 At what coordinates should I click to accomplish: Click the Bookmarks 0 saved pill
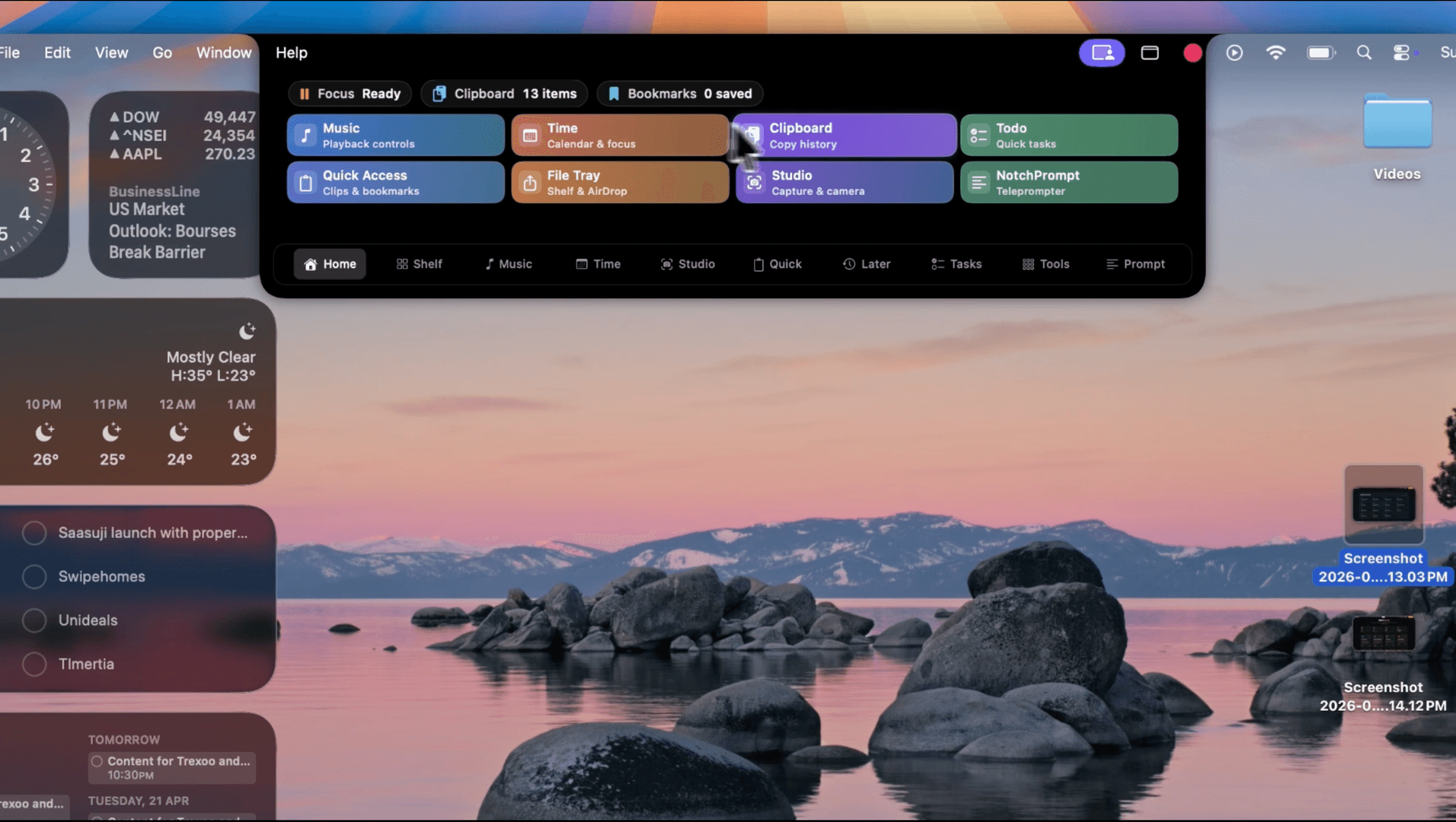tap(680, 94)
